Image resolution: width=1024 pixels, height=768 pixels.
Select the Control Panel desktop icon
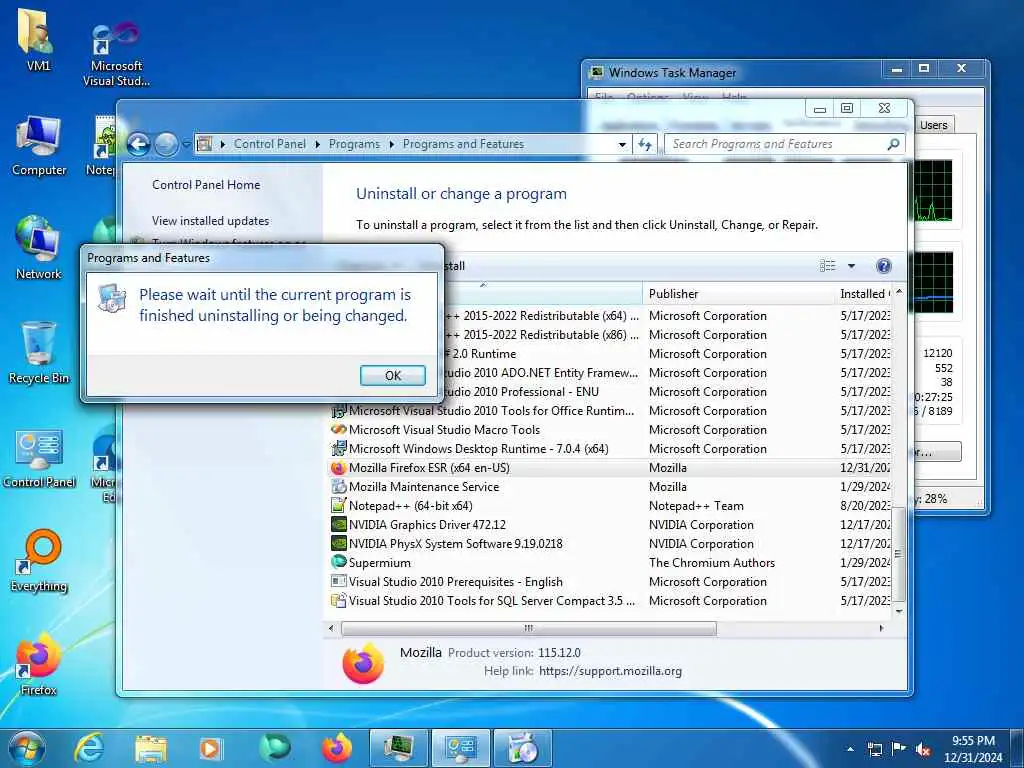pos(39,458)
